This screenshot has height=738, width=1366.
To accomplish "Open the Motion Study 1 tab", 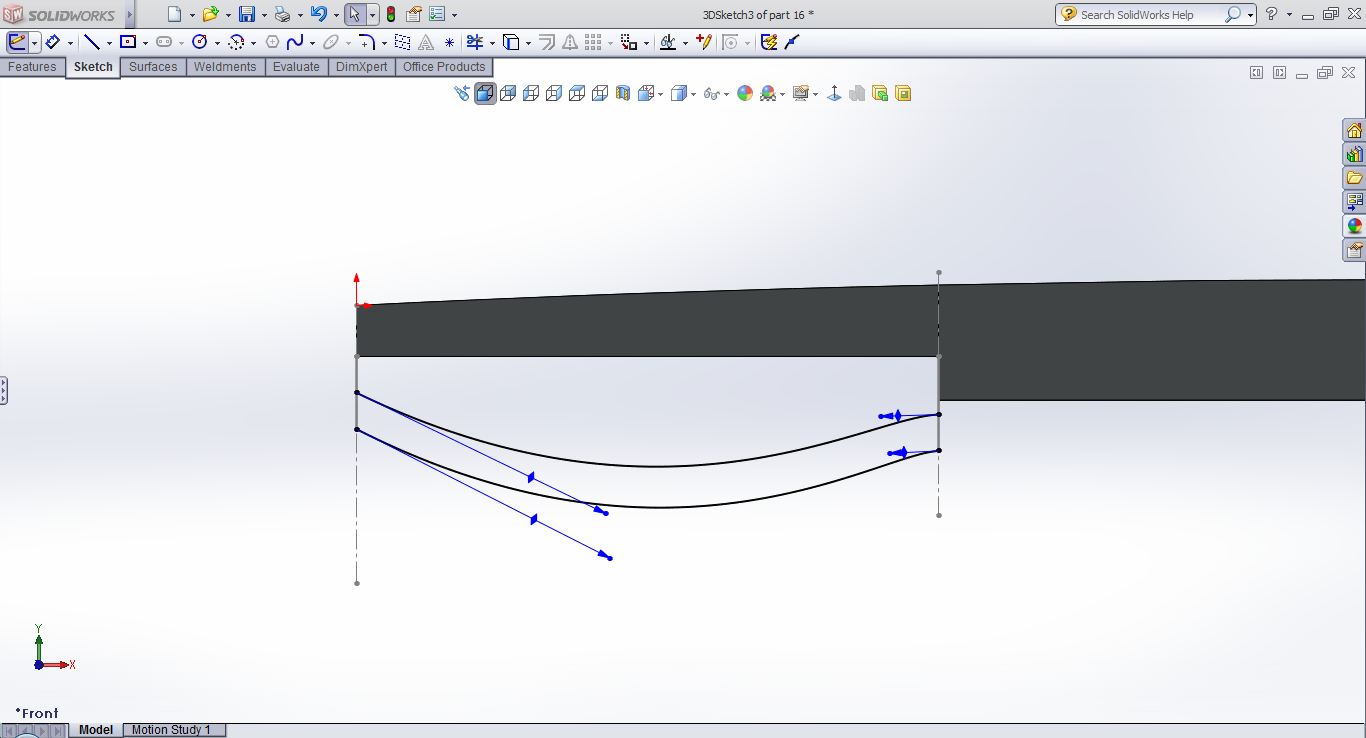I will (171, 730).
